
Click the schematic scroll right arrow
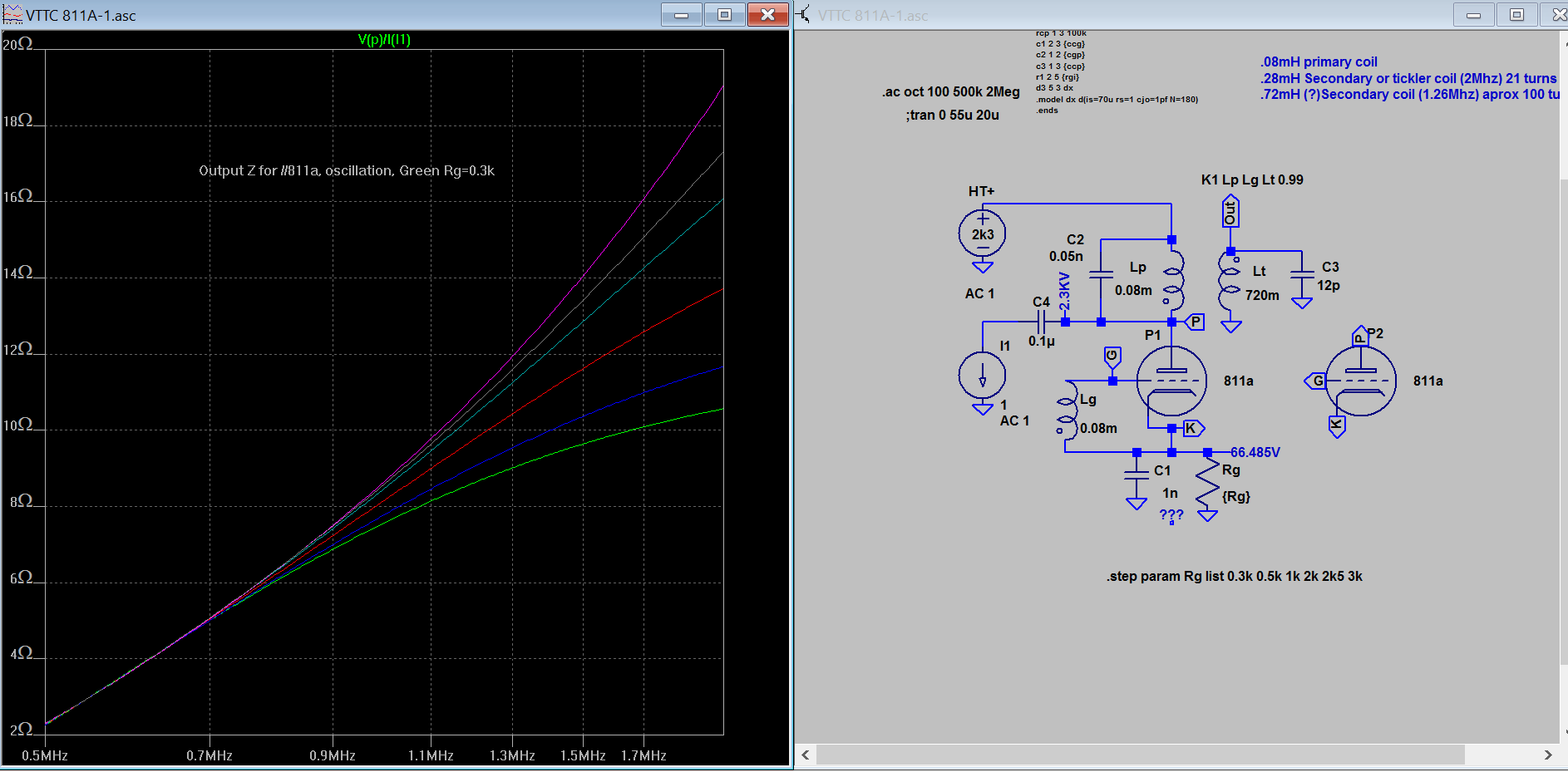1547,755
